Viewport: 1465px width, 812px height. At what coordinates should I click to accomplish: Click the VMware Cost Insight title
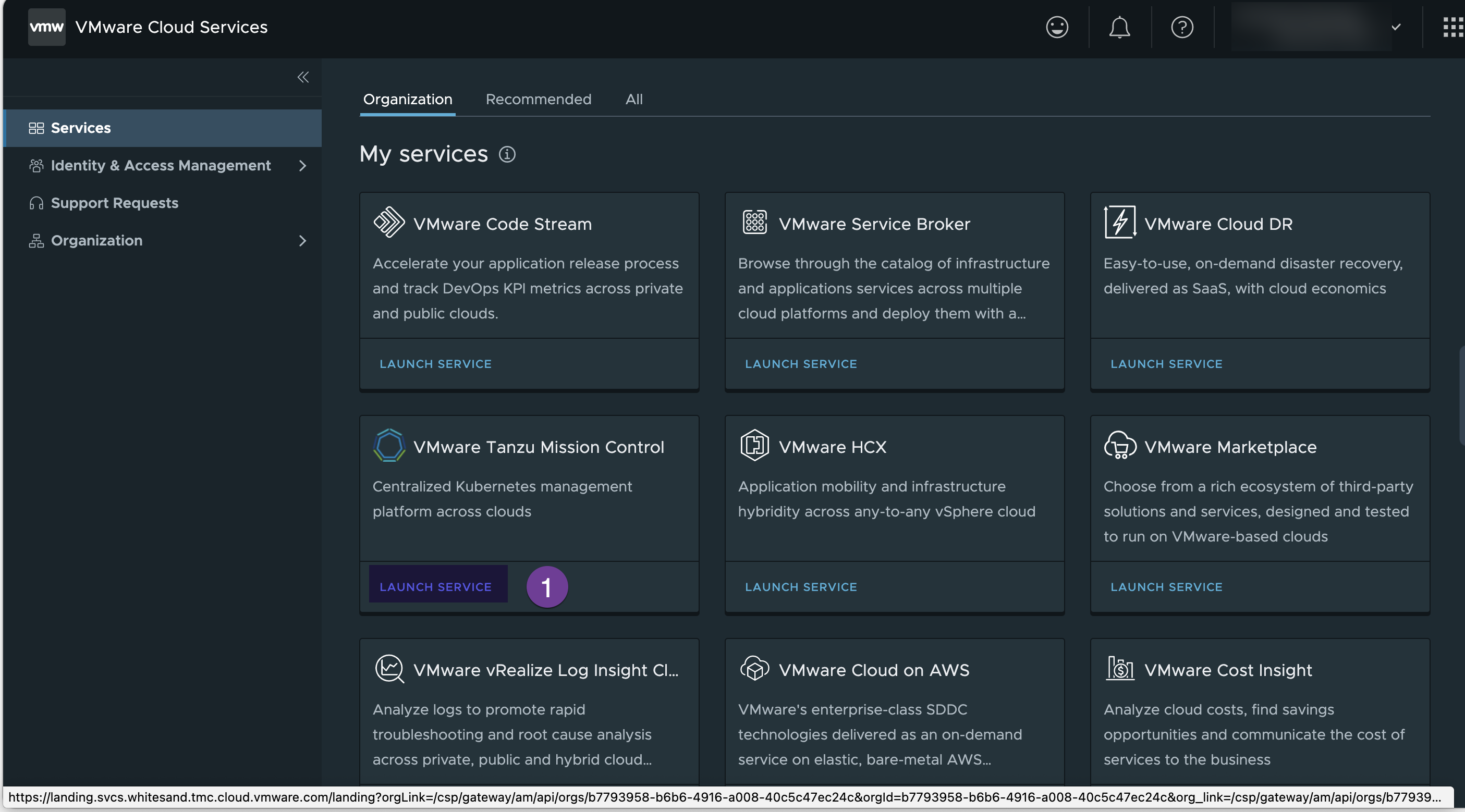click(x=1228, y=670)
